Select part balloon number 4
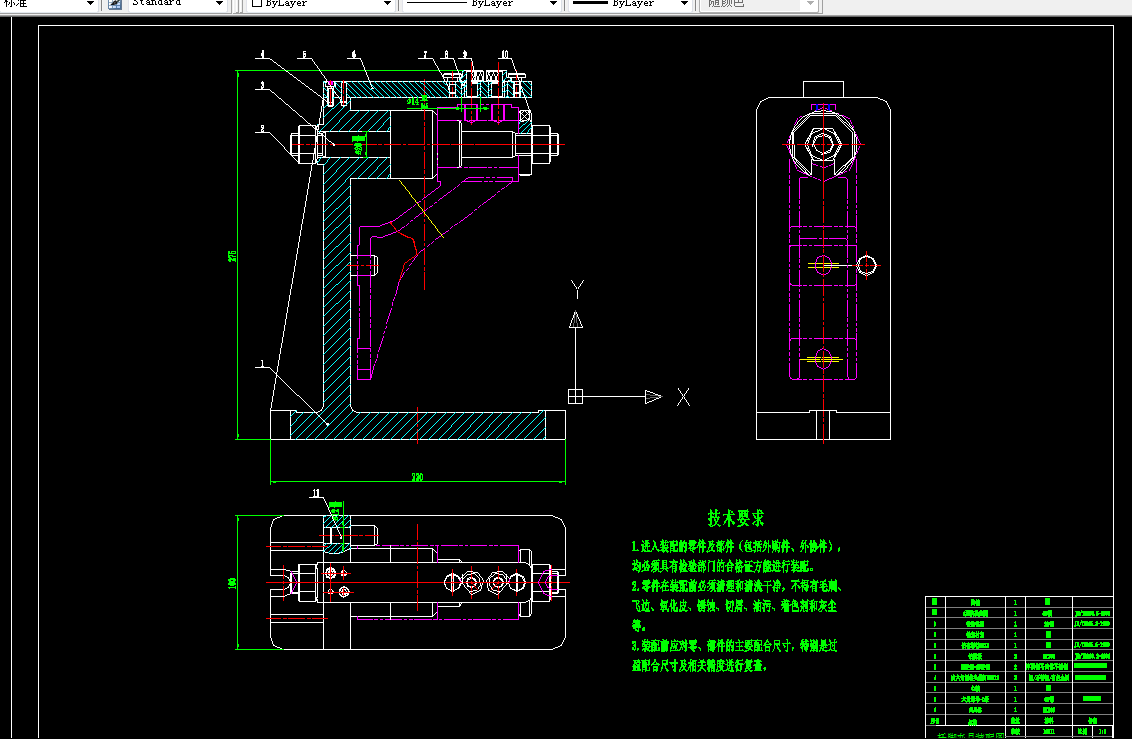This screenshot has width=1132, height=739. tap(262, 54)
